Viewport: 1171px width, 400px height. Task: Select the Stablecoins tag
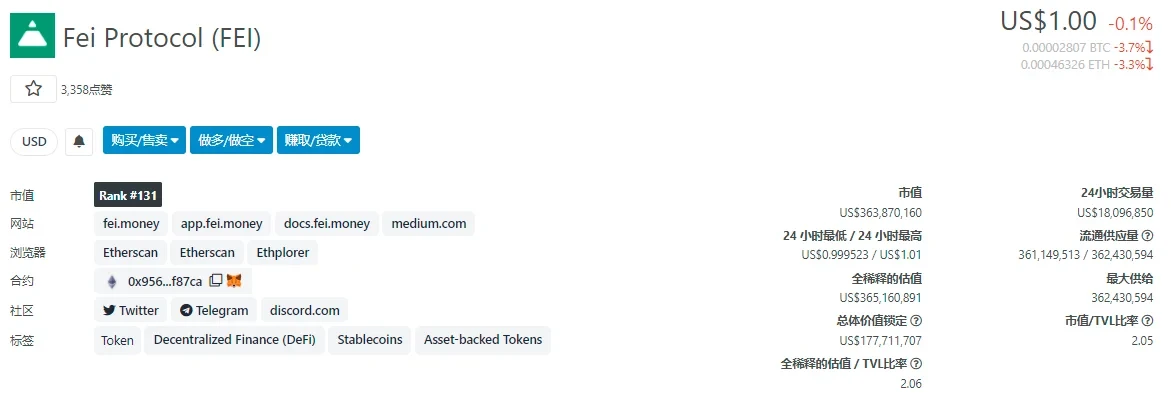[370, 340]
